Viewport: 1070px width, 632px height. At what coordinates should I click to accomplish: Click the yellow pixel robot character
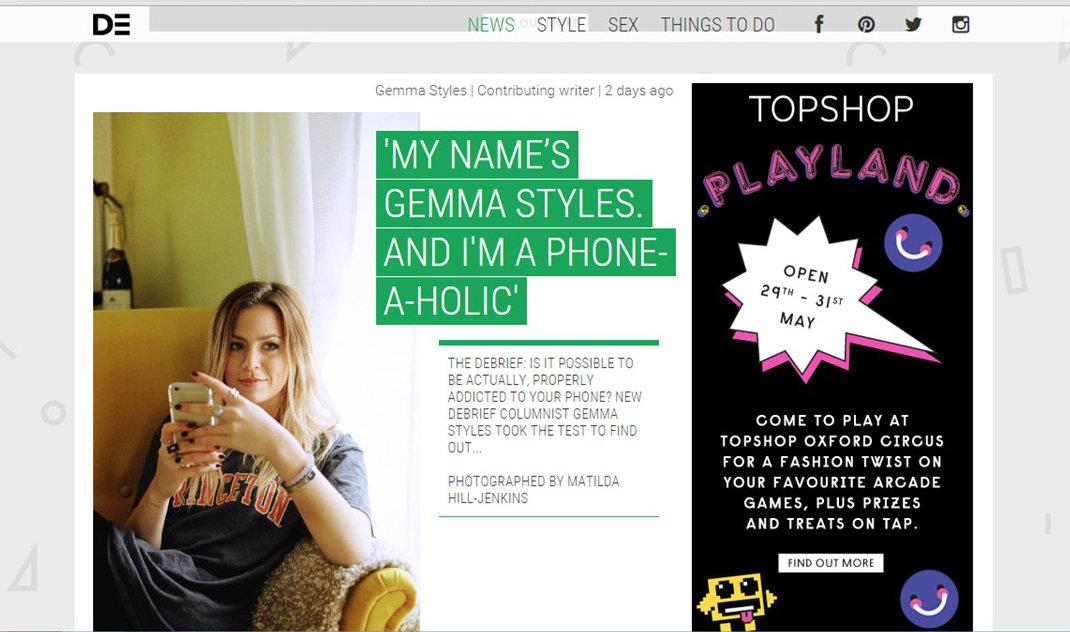(735, 602)
